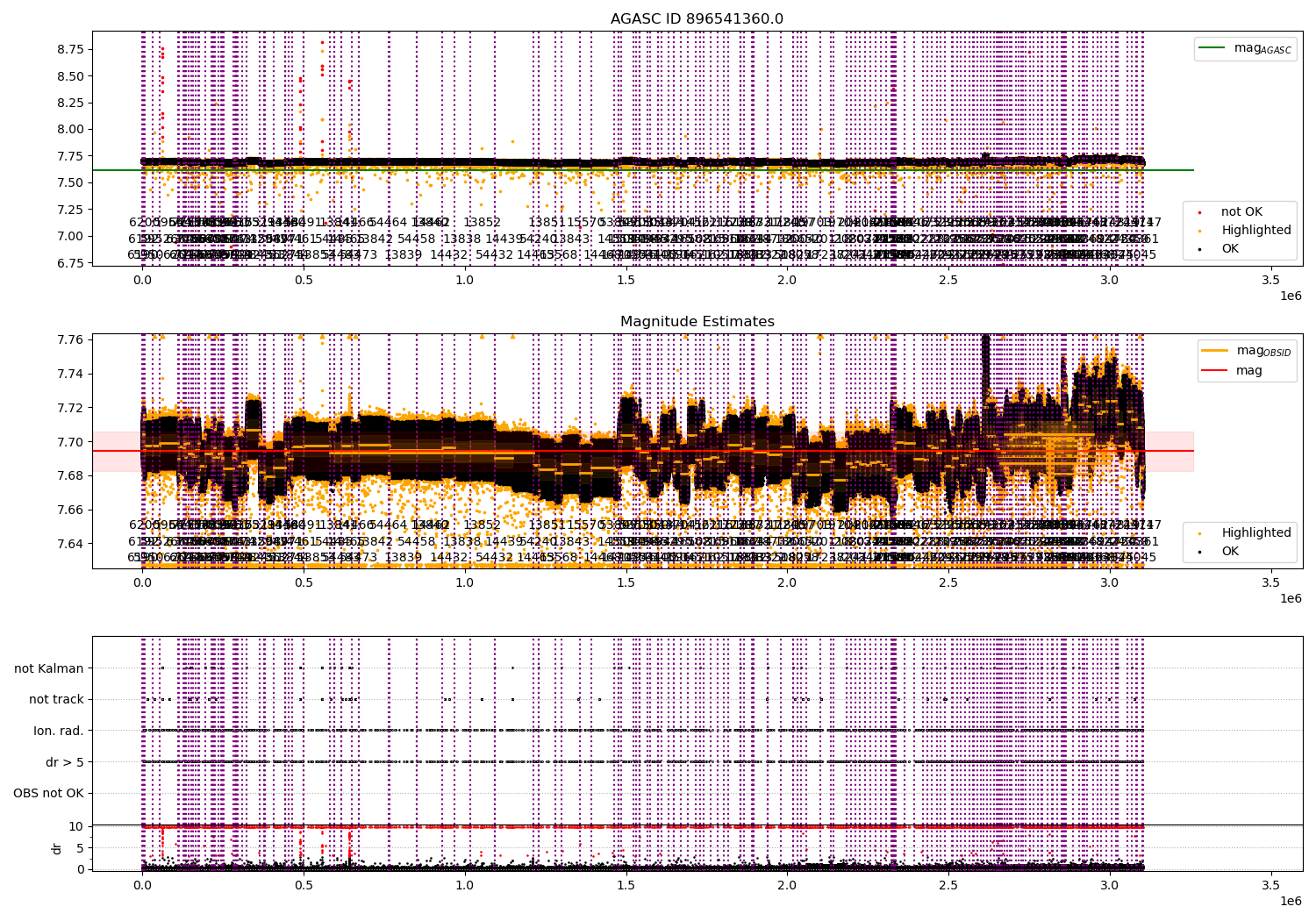Viewport: 1316px width, 921px height.
Task: Click the 7.64 tick on Magnitude Estimates plot
Action: (x=69, y=544)
